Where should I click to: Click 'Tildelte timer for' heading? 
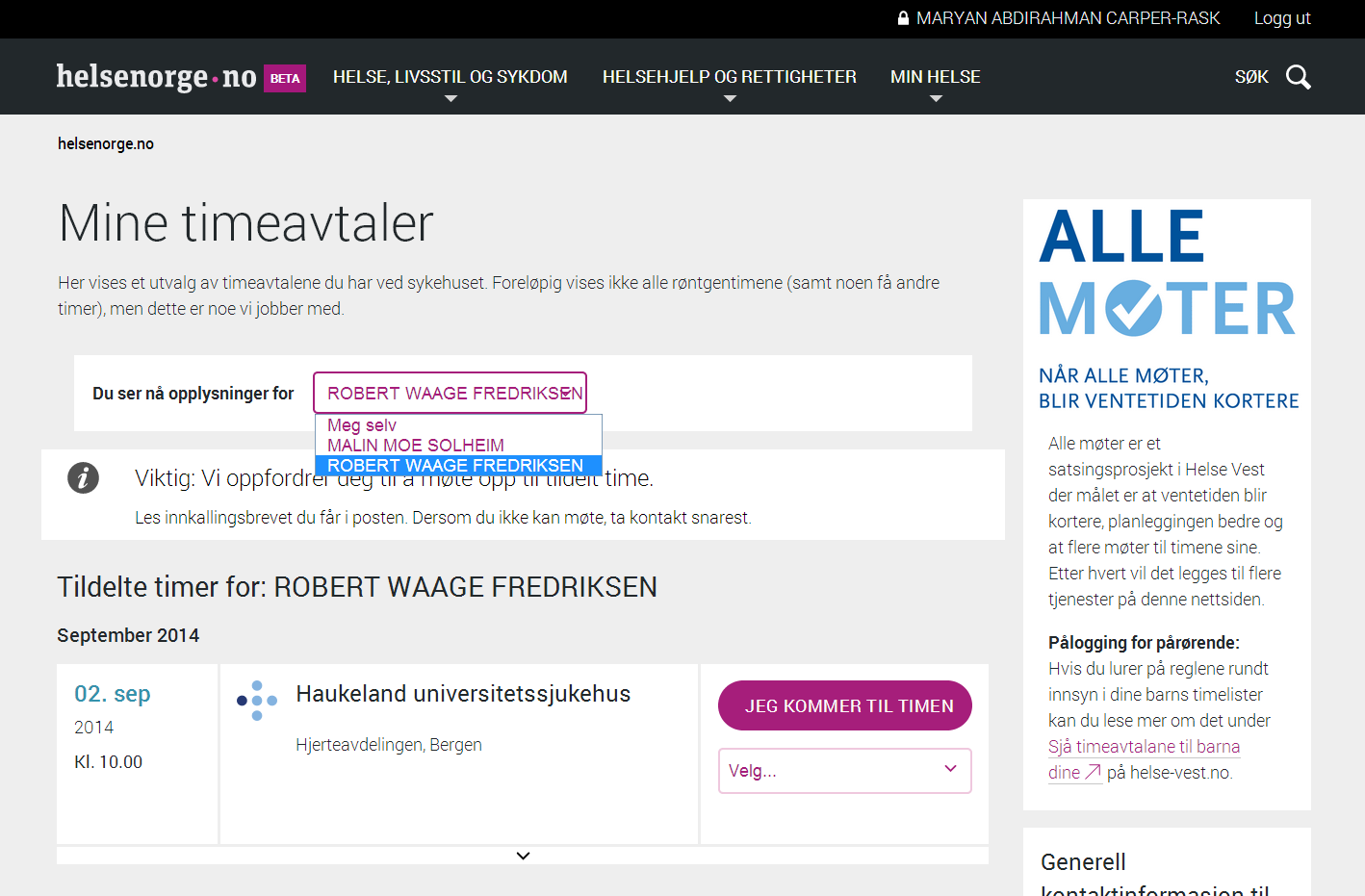(x=357, y=587)
